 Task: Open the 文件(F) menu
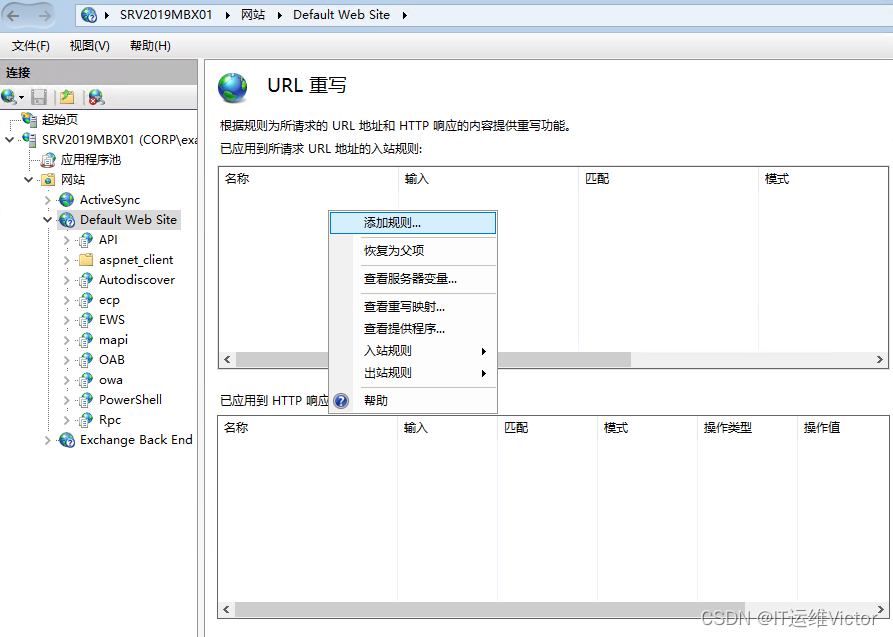[x=31, y=46]
